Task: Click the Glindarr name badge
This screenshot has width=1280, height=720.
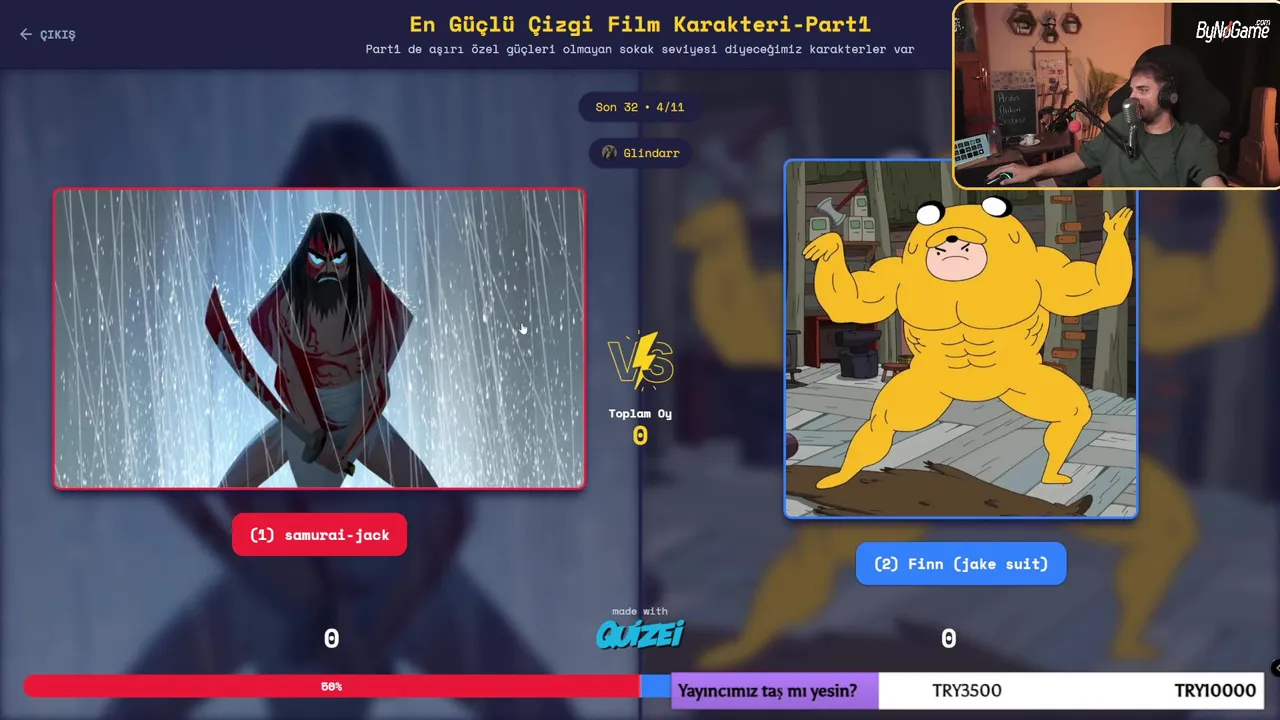Action: pyautogui.click(x=640, y=153)
